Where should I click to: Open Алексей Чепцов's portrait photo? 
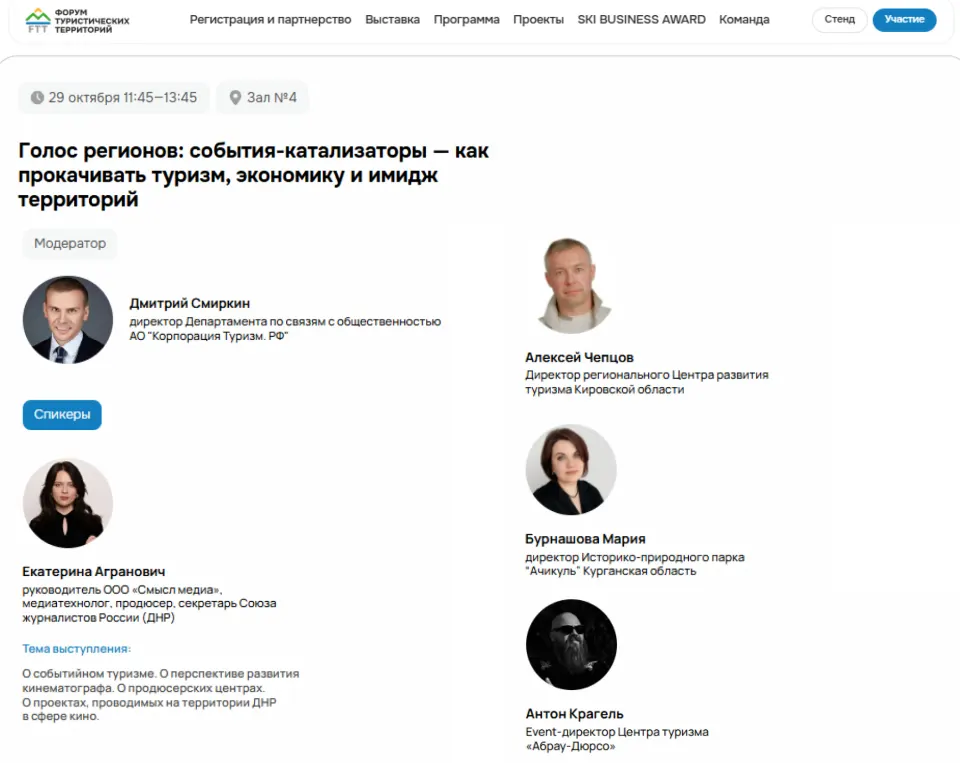point(571,286)
